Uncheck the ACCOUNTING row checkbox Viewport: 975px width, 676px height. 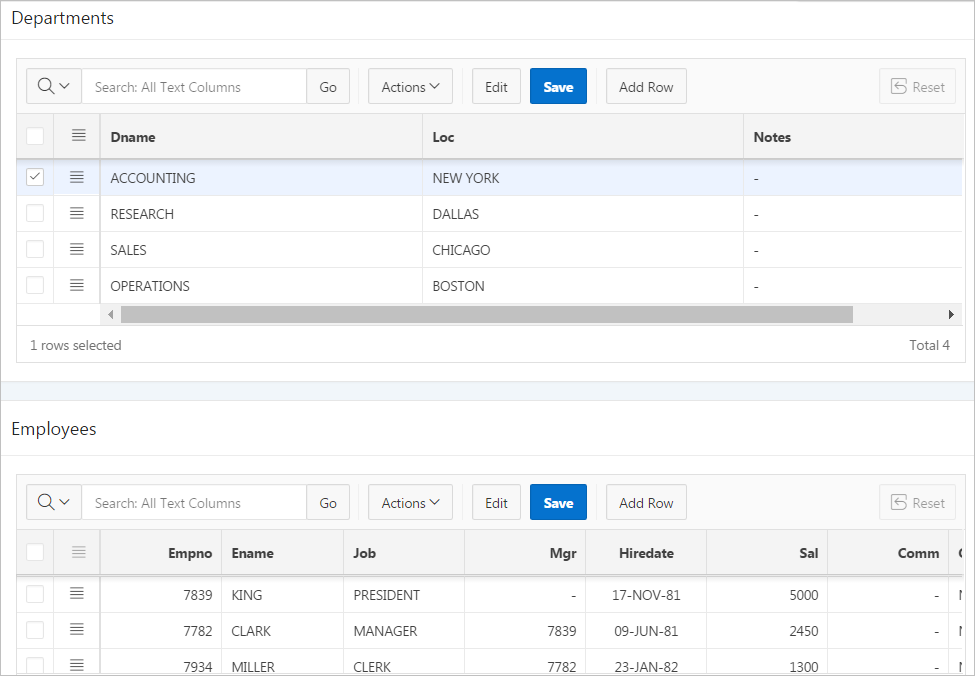coord(35,177)
